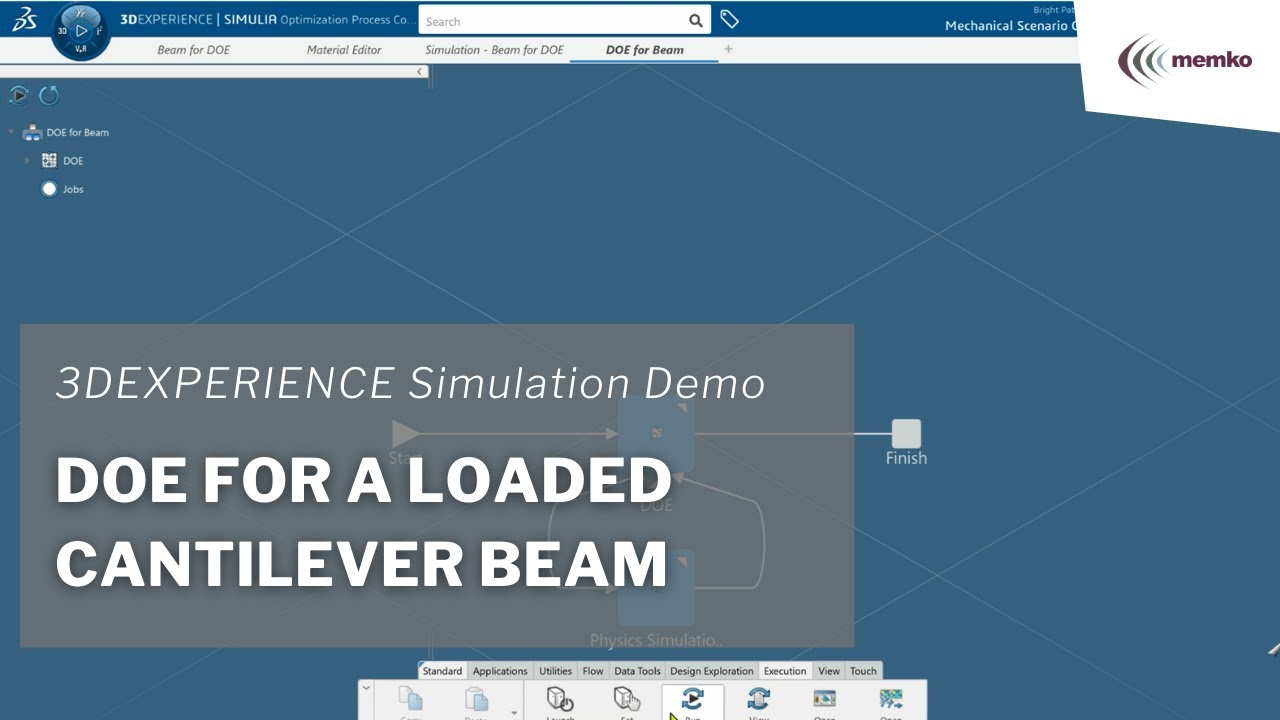Select the Jobs tree node
The height and width of the screenshot is (720, 1280).
point(62,189)
